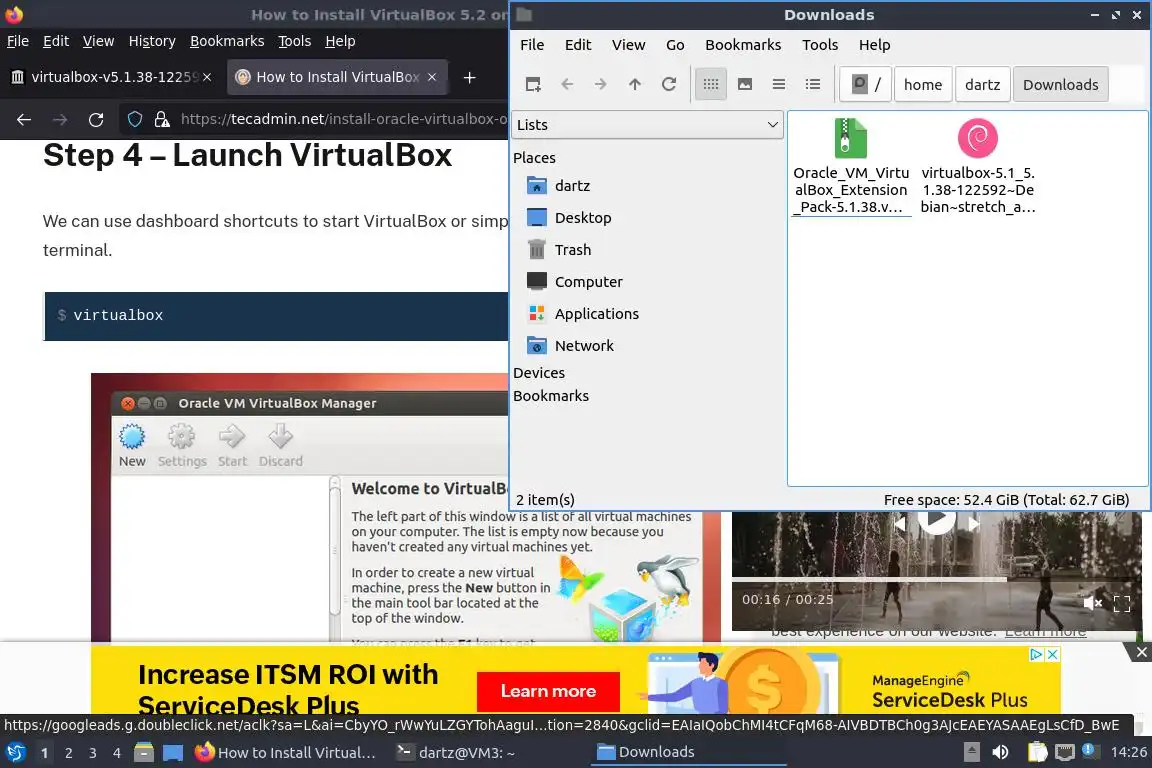
Task: Switch to the dartz@VM3 terminal task
Action: pos(456,753)
